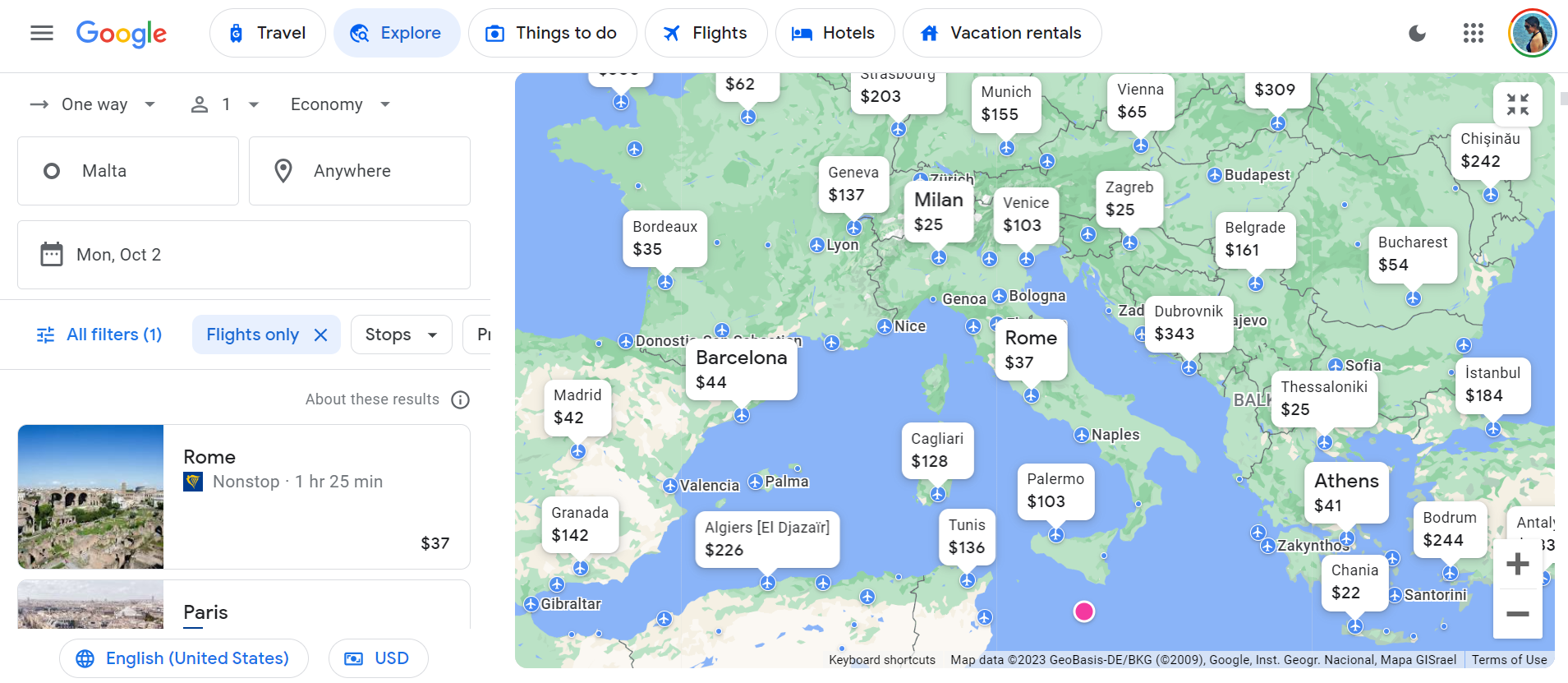Select the Thessaloniki $25 map price
The width and height of the screenshot is (1568, 683).
(1324, 399)
